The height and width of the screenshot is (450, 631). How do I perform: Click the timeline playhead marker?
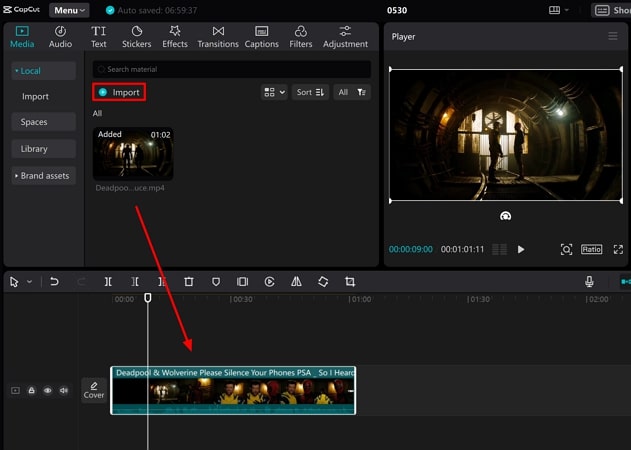click(x=148, y=297)
